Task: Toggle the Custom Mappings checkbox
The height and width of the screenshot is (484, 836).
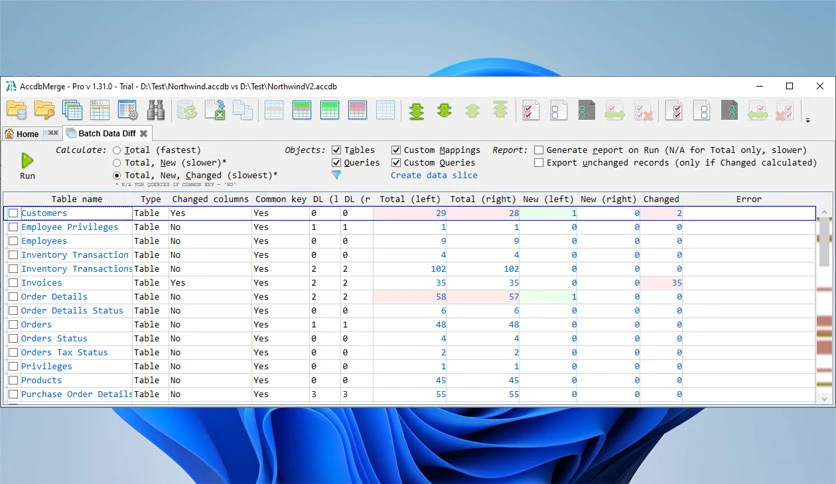Action: (396, 150)
